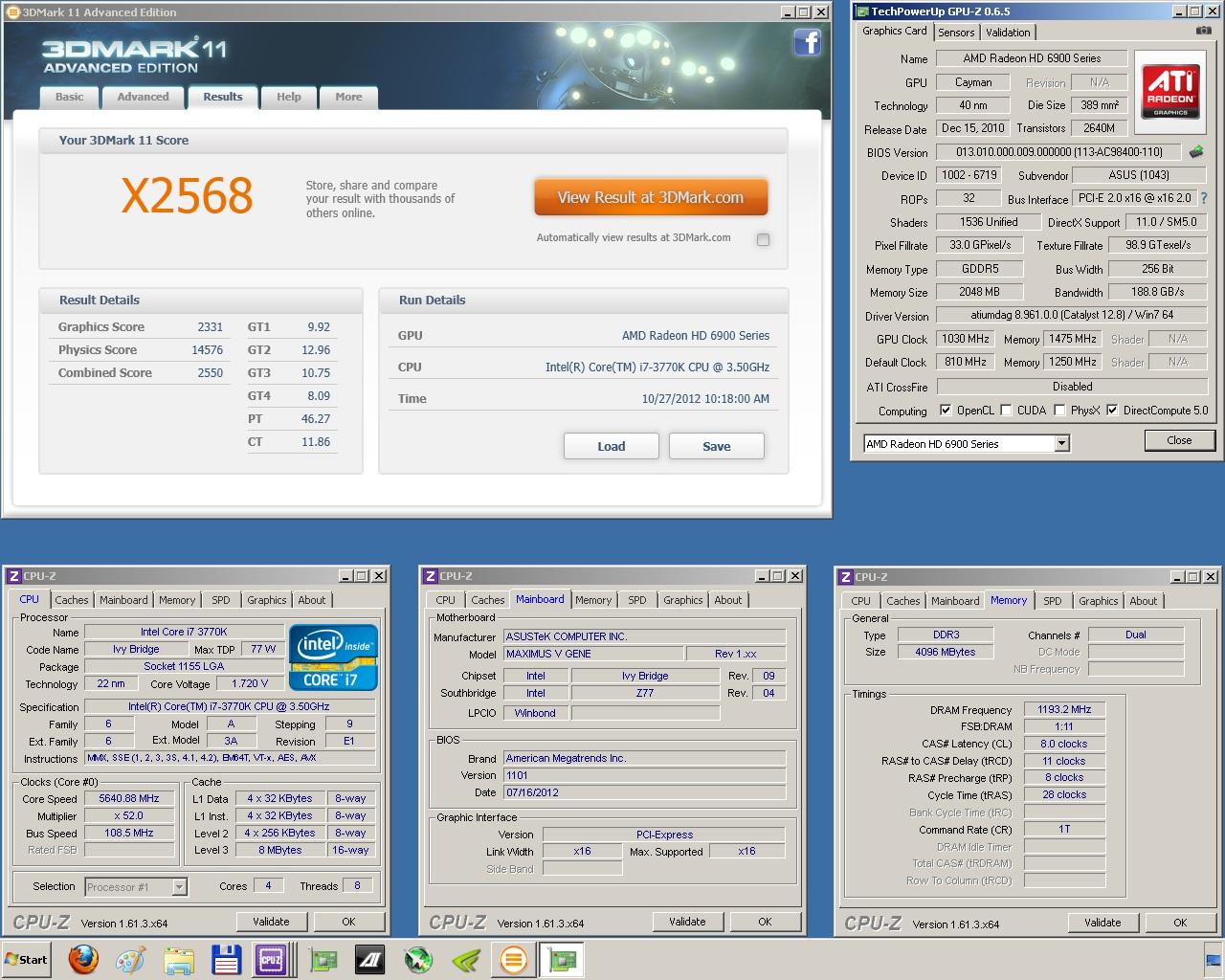
Task: Open Graphics tab in middle CPU-Z window
Action: (x=683, y=600)
